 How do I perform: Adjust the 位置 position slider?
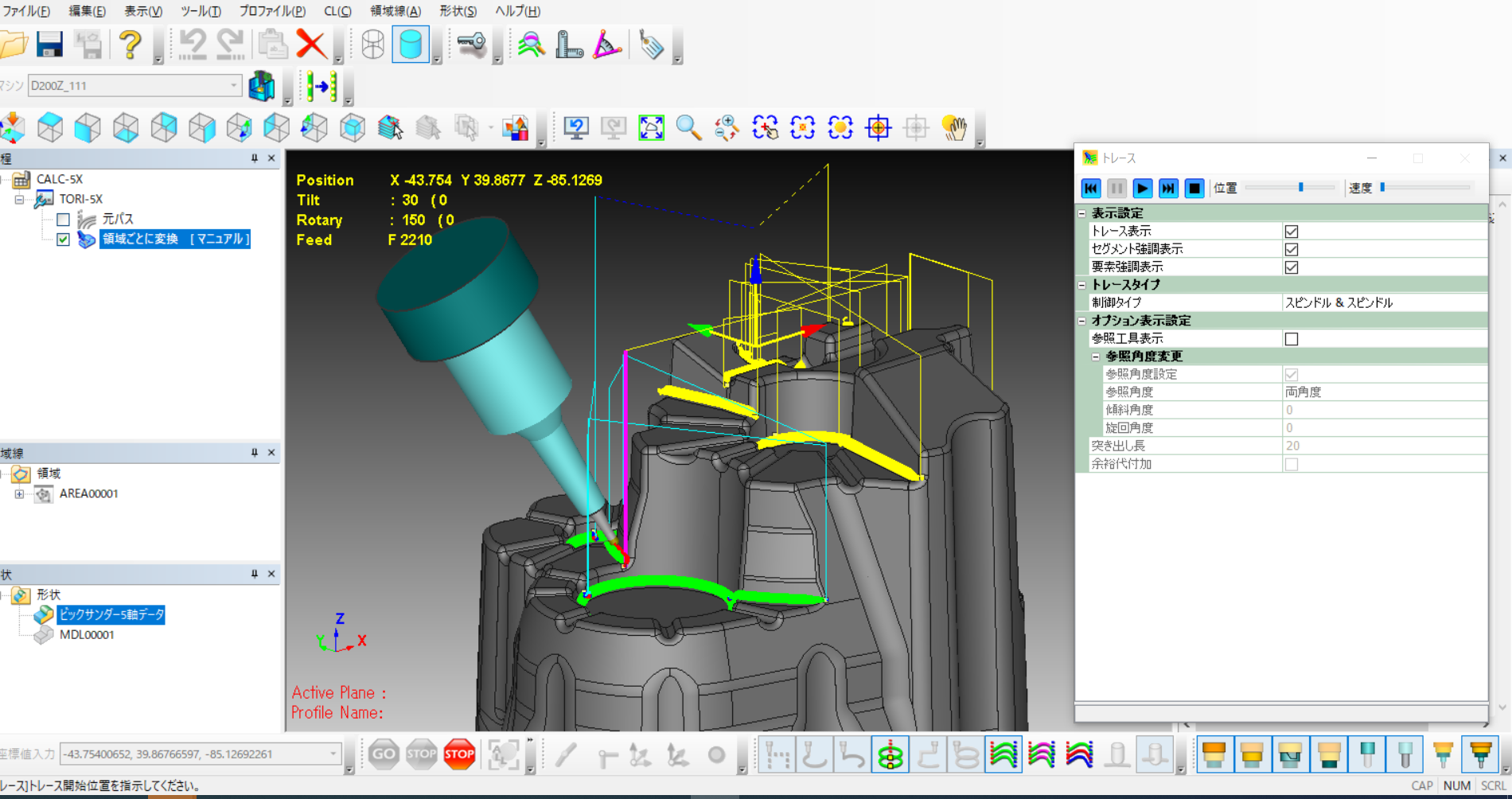pos(1300,188)
